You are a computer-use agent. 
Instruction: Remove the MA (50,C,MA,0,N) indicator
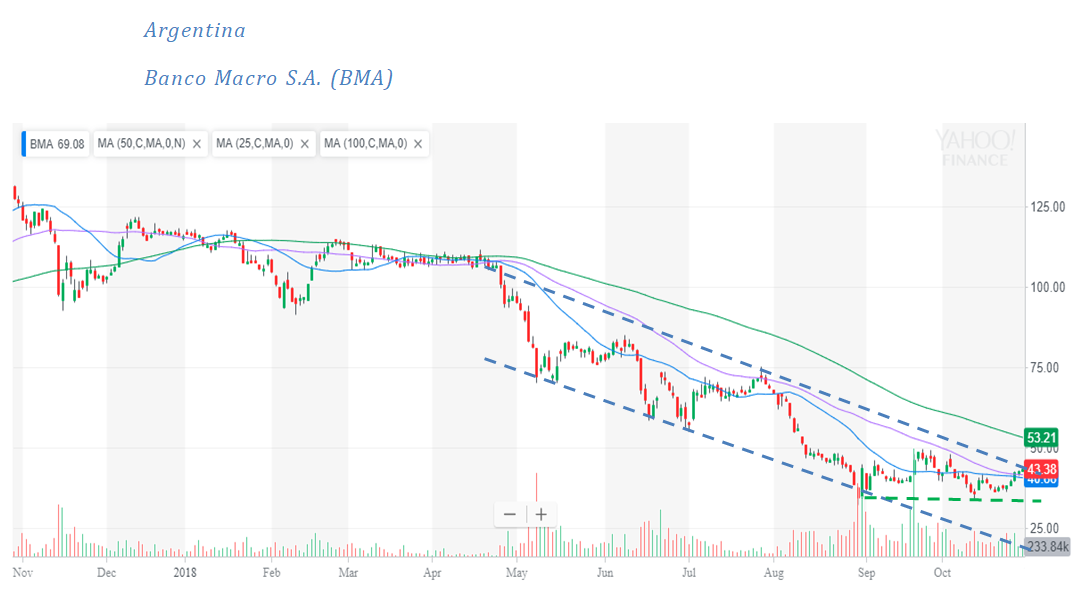coord(197,144)
